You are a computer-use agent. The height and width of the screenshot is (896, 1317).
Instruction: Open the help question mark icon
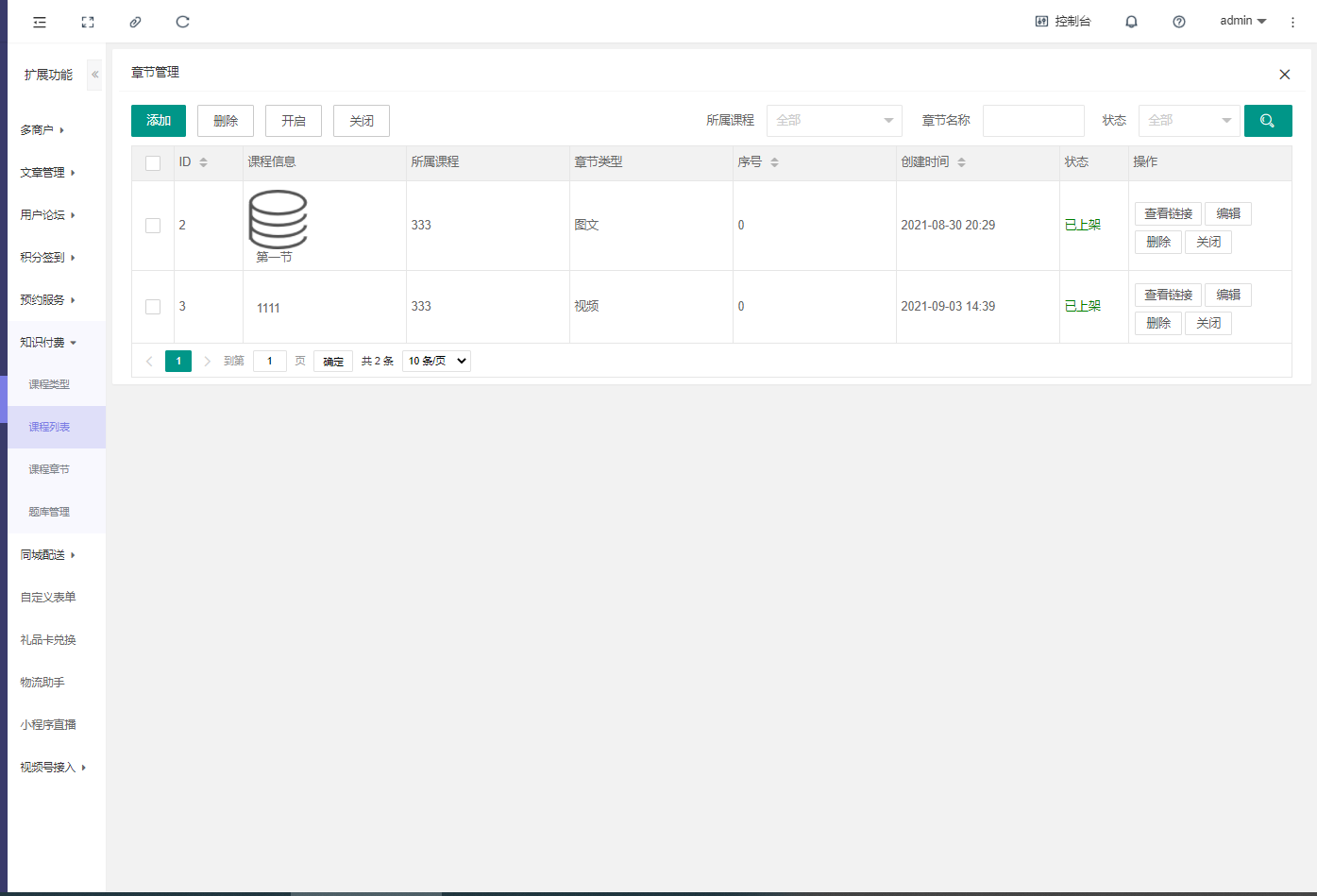pyautogui.click(x=1179, y=22)
